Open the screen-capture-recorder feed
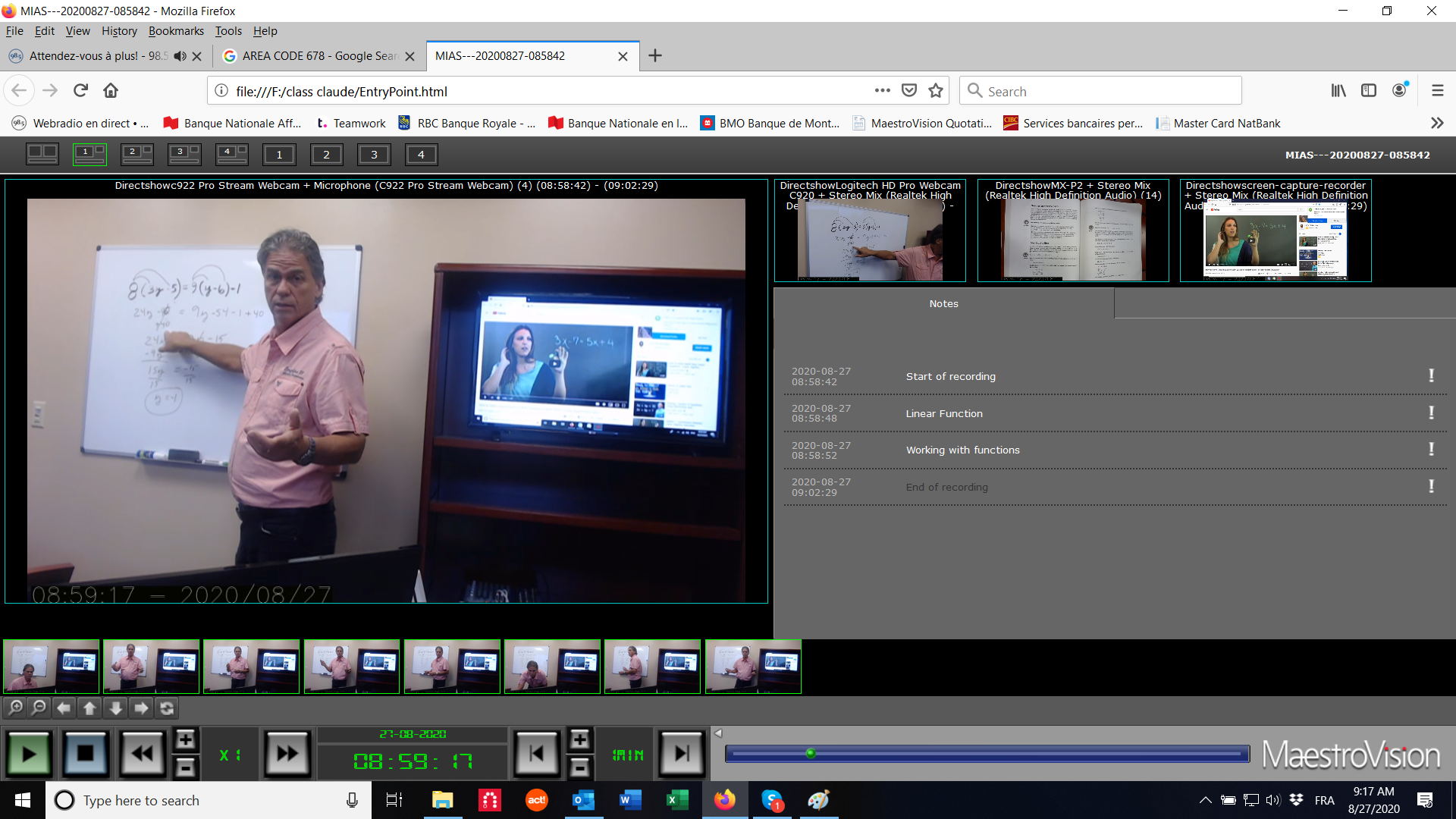The height and width of the screenshot is (819, 1456). tap(1276, 231)
